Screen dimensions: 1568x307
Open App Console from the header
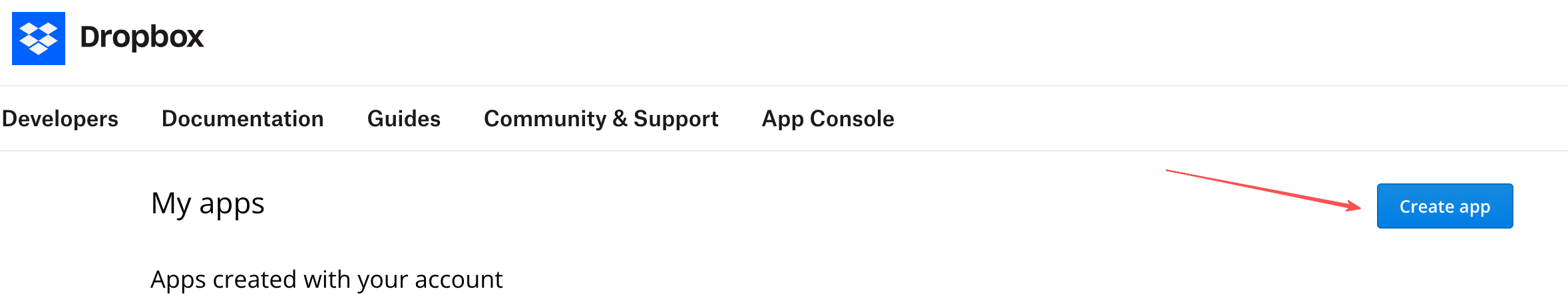click(828, 119)
